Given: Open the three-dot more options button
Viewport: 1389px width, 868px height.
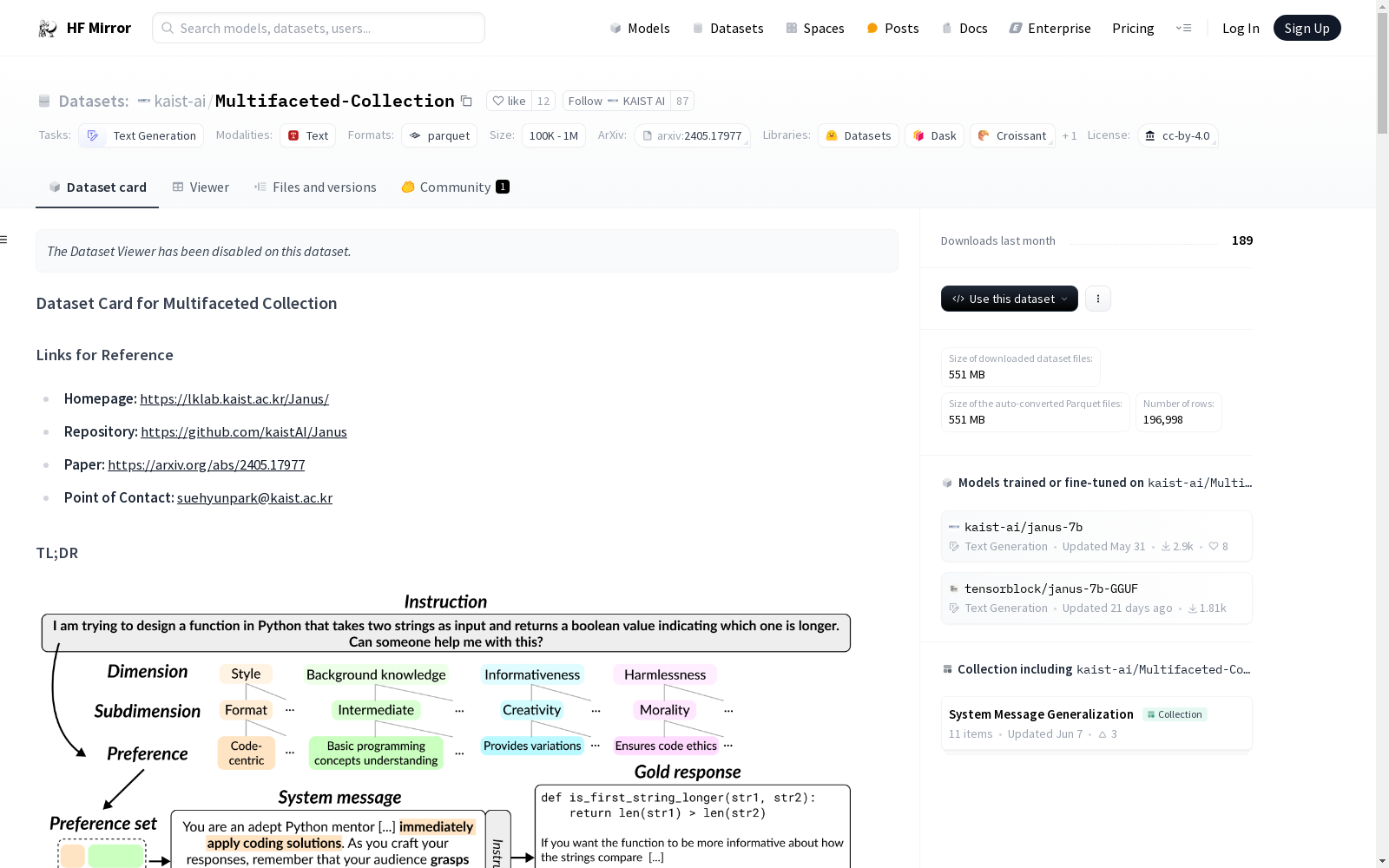Looking at the screenshot, I should coord(1098,299).
